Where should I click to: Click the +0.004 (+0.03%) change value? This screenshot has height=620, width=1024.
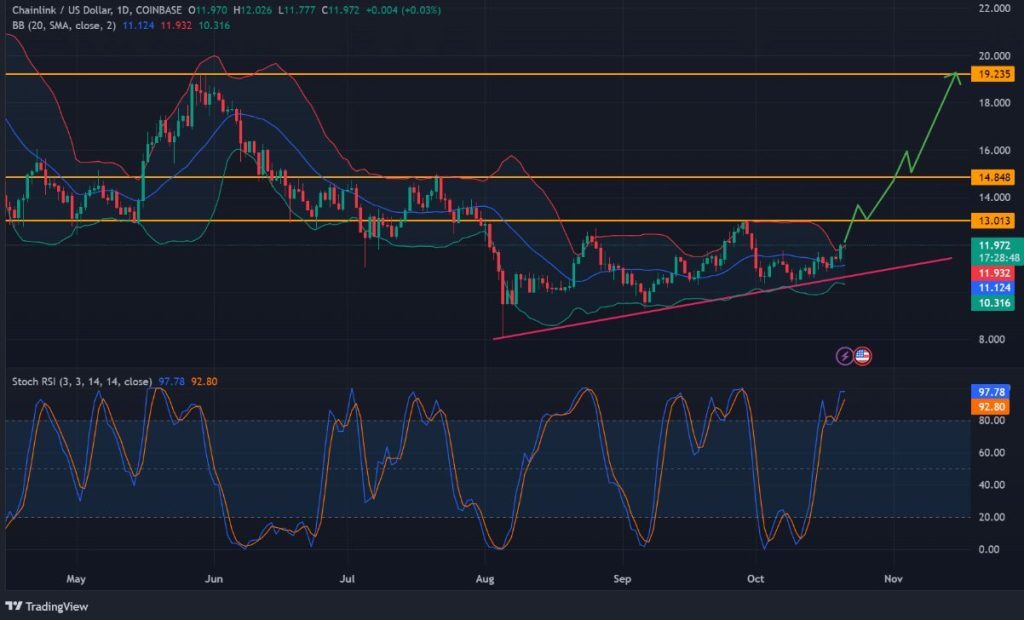405,10
